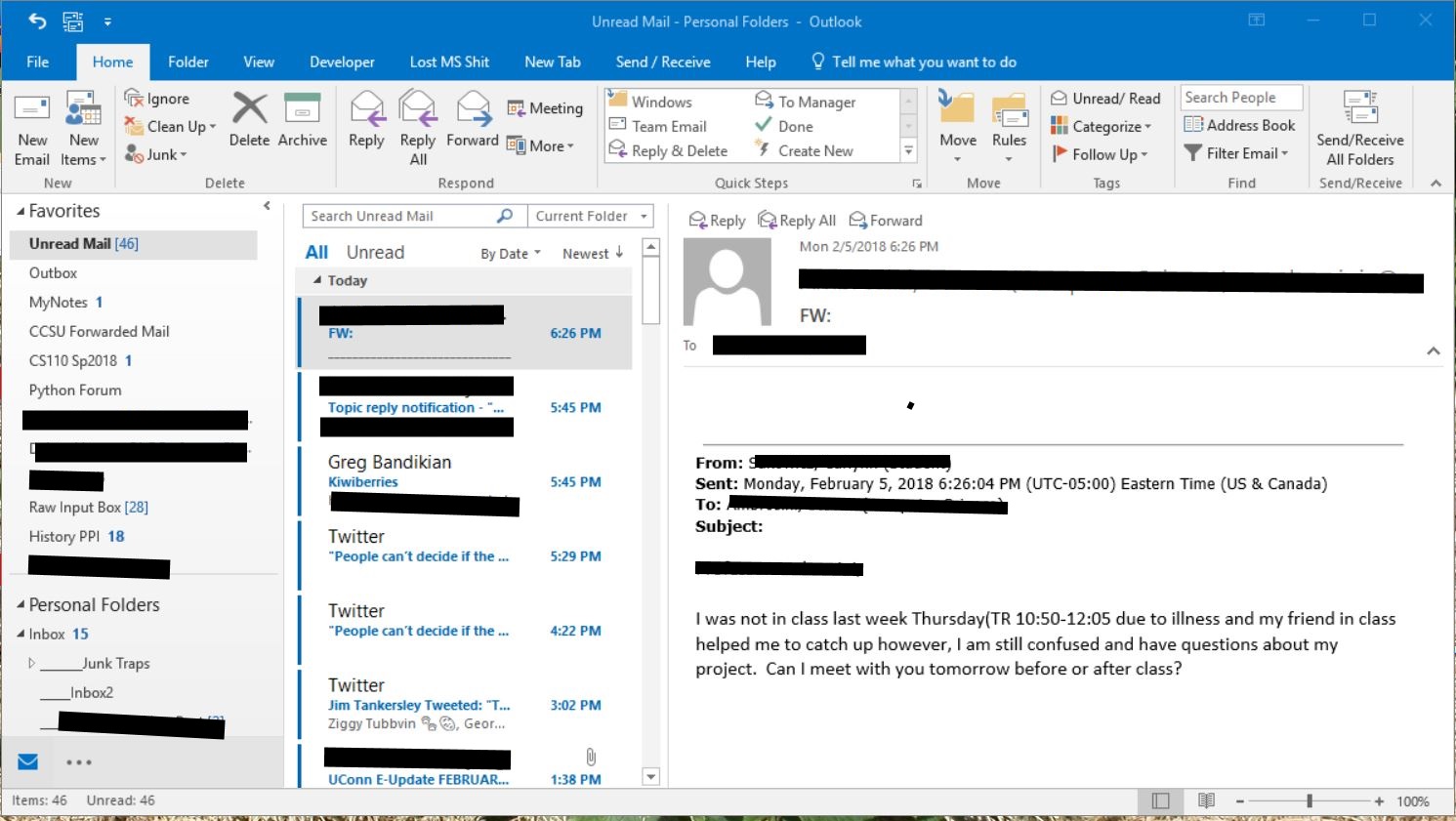Screen dimensions: 1456x821
Task: Open the New Items menu
Action: coord(84,129)
